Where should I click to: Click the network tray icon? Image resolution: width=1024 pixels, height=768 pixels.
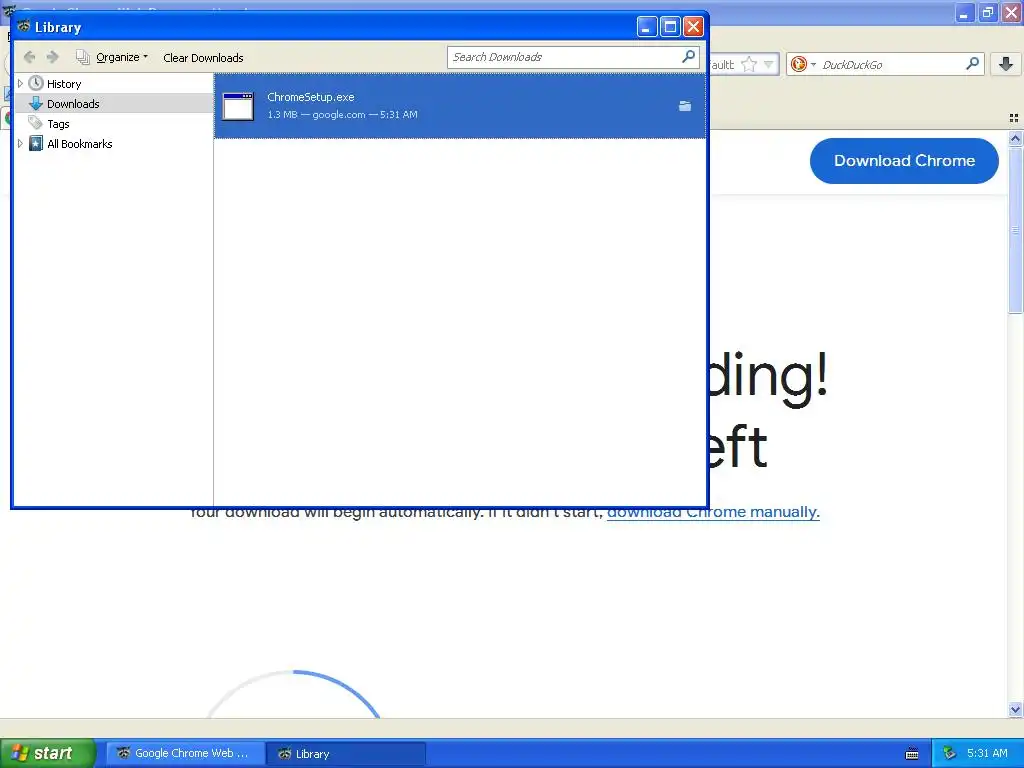pyautogui.click(x=950, y=754)
